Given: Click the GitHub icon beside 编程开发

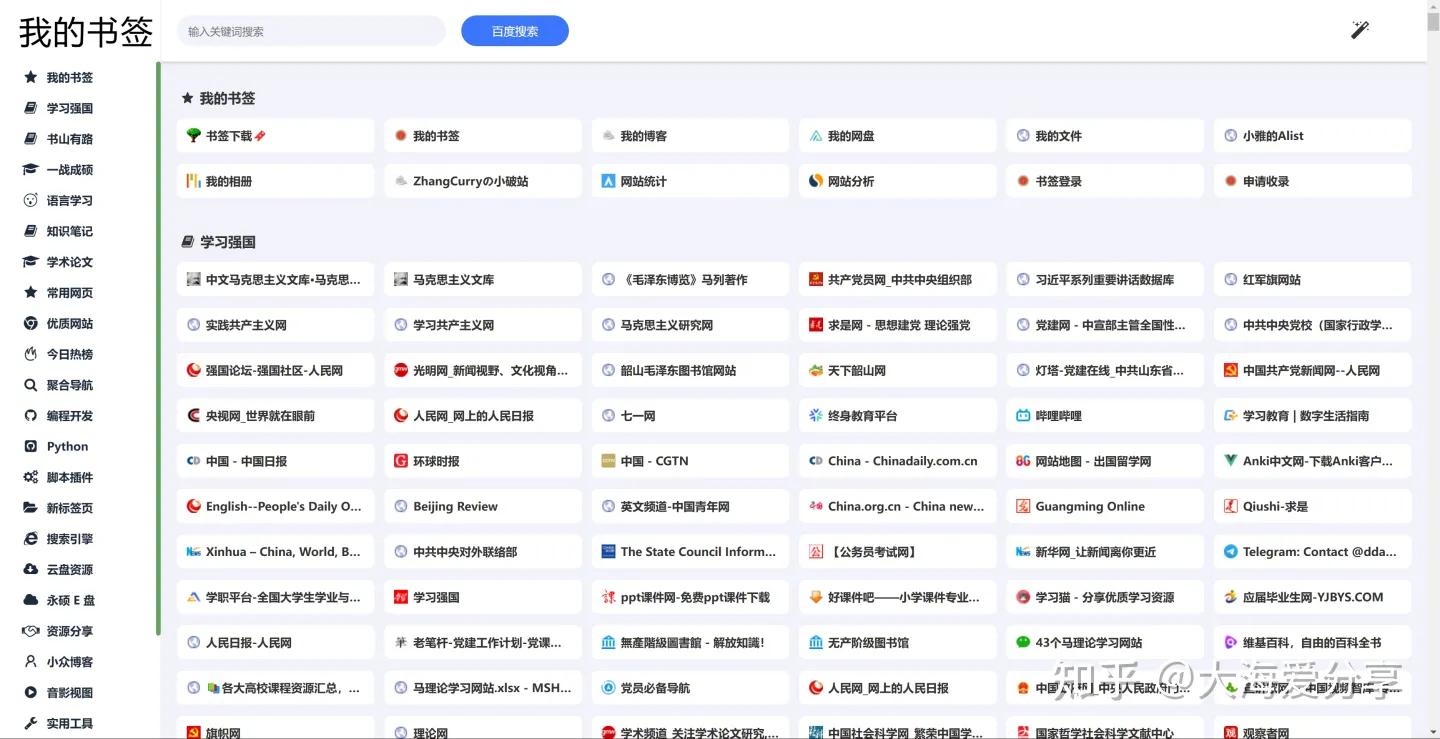Looking at the screenshot, I should point(30,416).
